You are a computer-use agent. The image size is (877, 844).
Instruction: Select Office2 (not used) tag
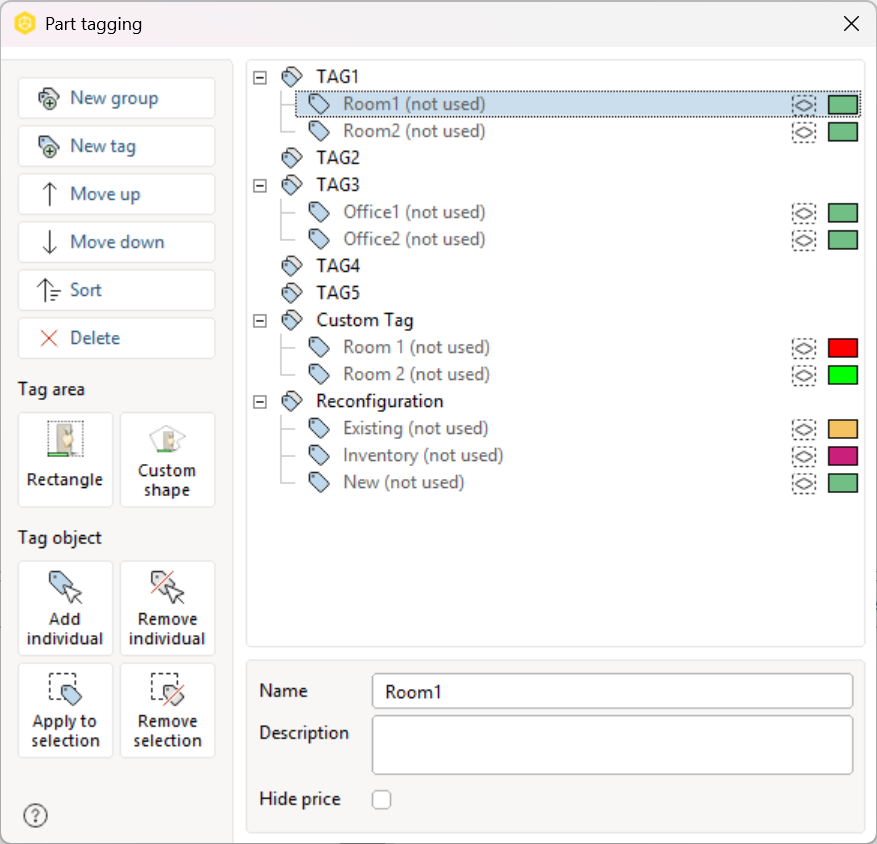pos(414,239)
